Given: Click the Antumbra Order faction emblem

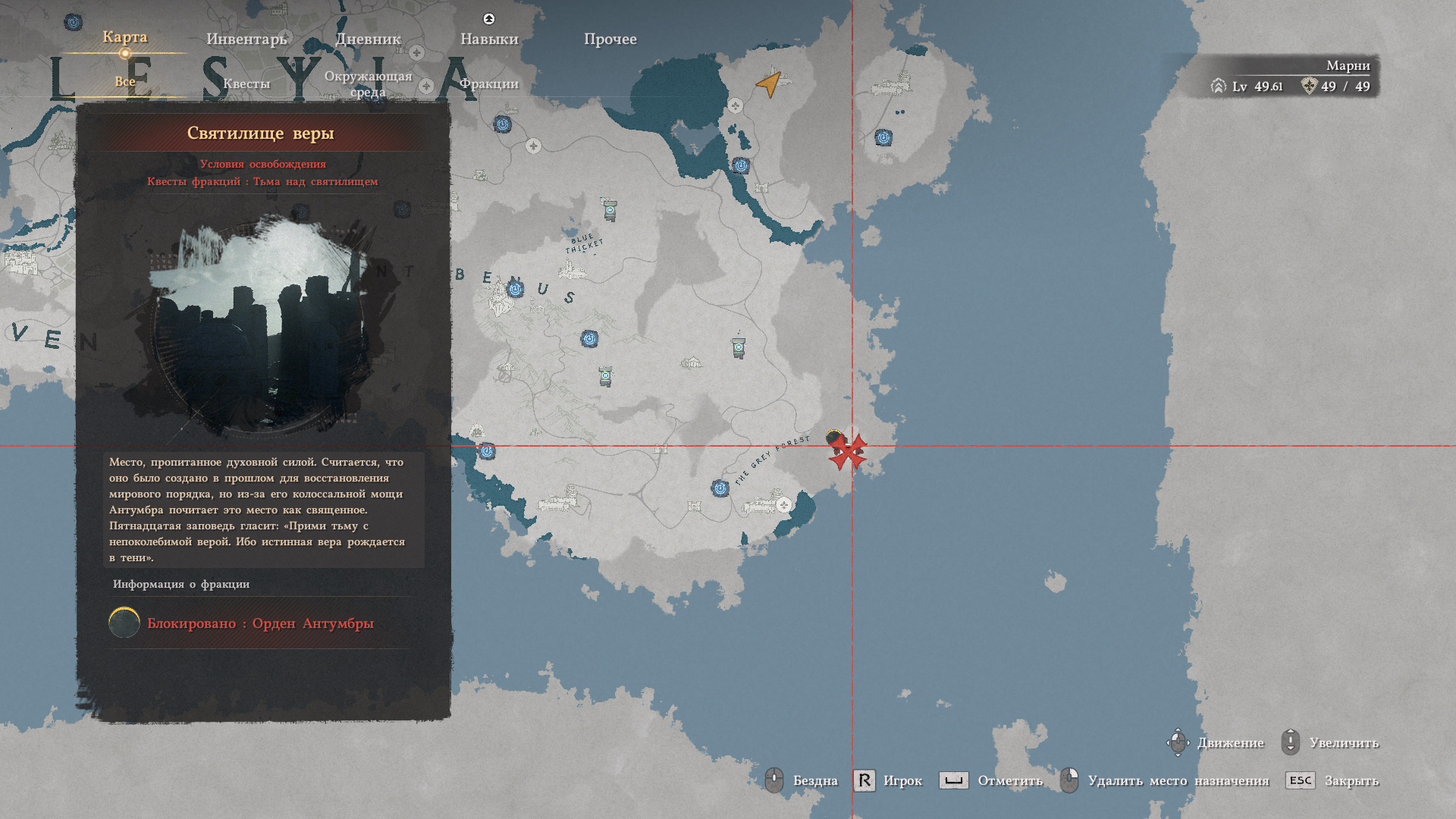Looking at the screenshot, I should [x=124, y=623].
